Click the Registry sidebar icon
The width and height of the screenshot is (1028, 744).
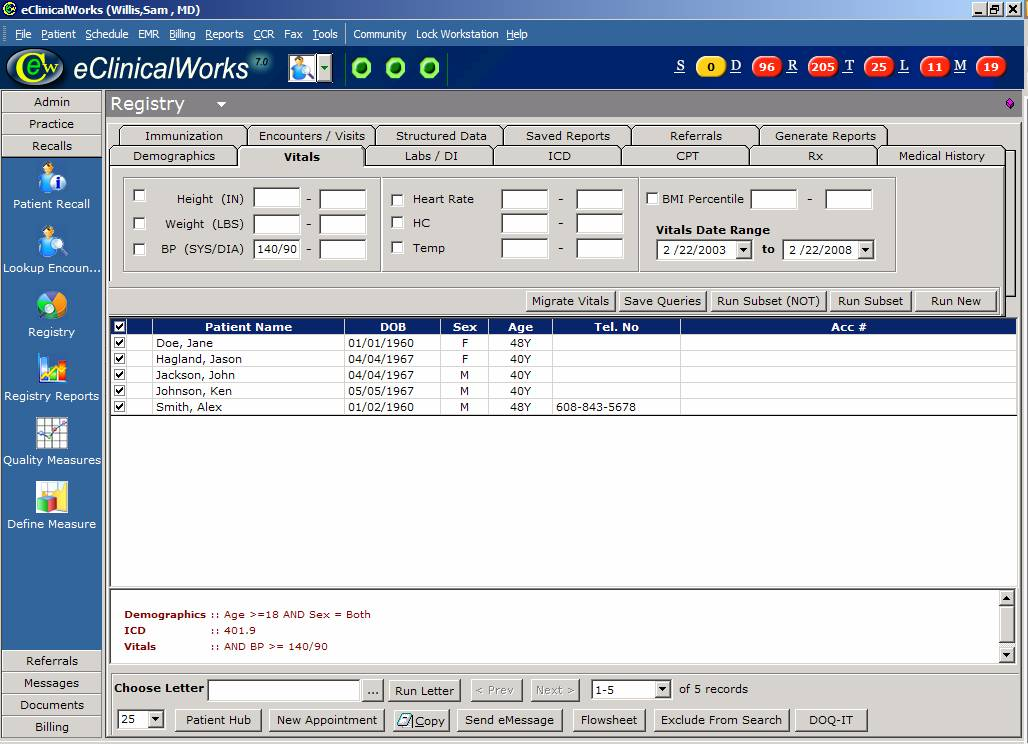coord(51,305)
